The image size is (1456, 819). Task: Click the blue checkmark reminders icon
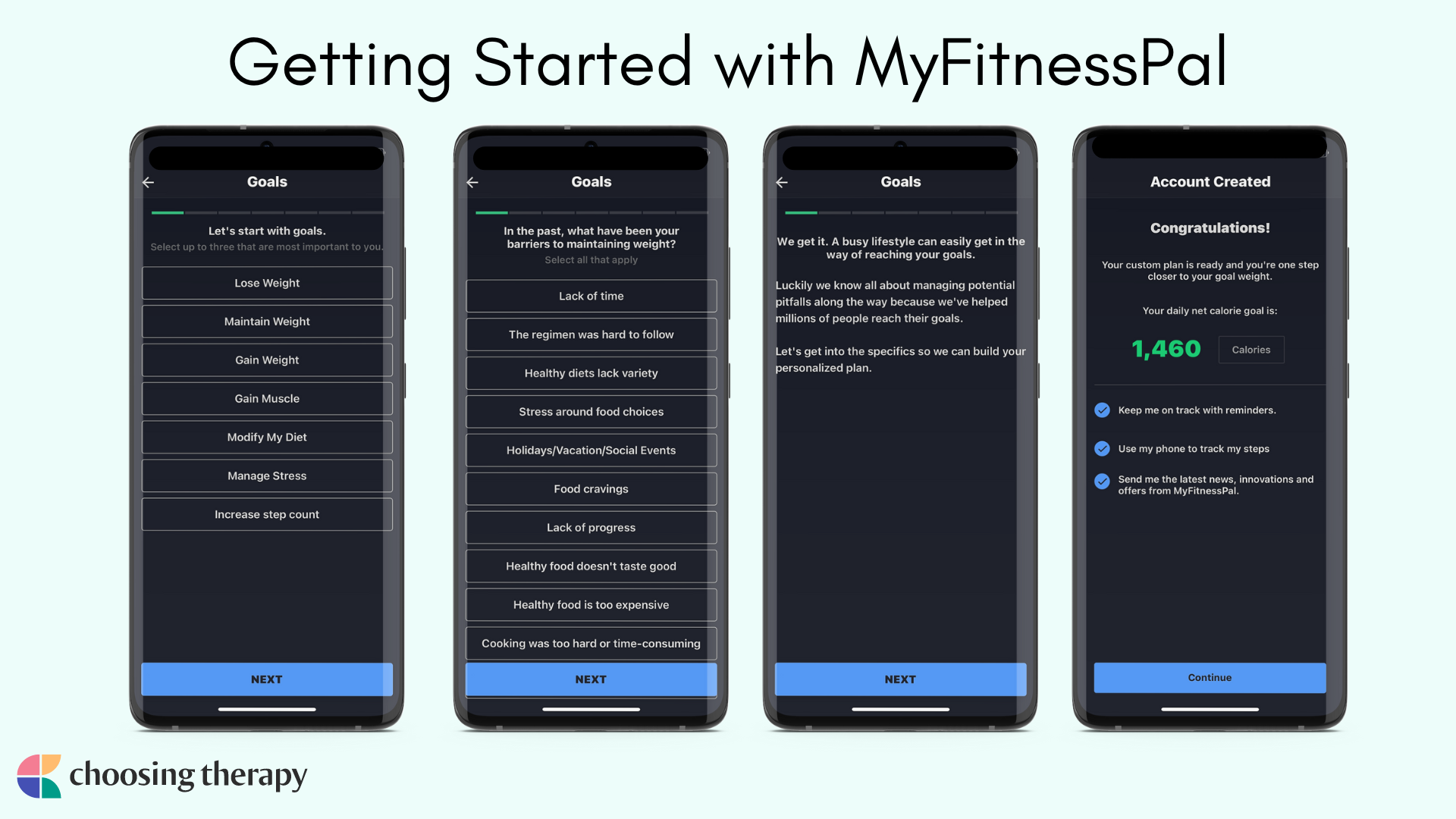[x=1101, y=409]
